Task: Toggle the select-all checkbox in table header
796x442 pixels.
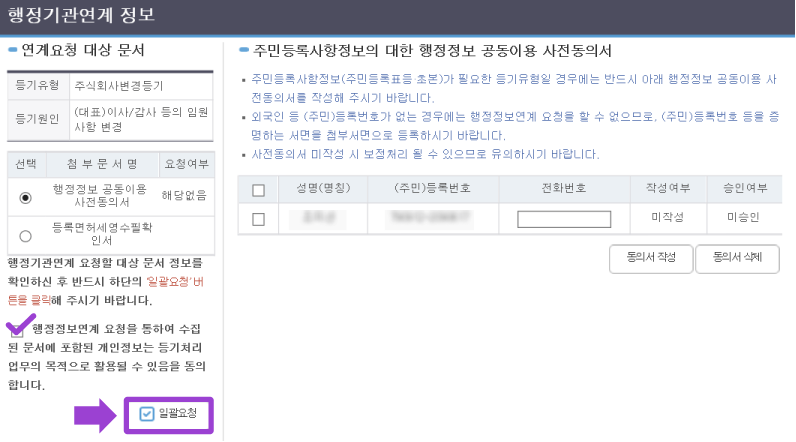Action: (258, 190)
